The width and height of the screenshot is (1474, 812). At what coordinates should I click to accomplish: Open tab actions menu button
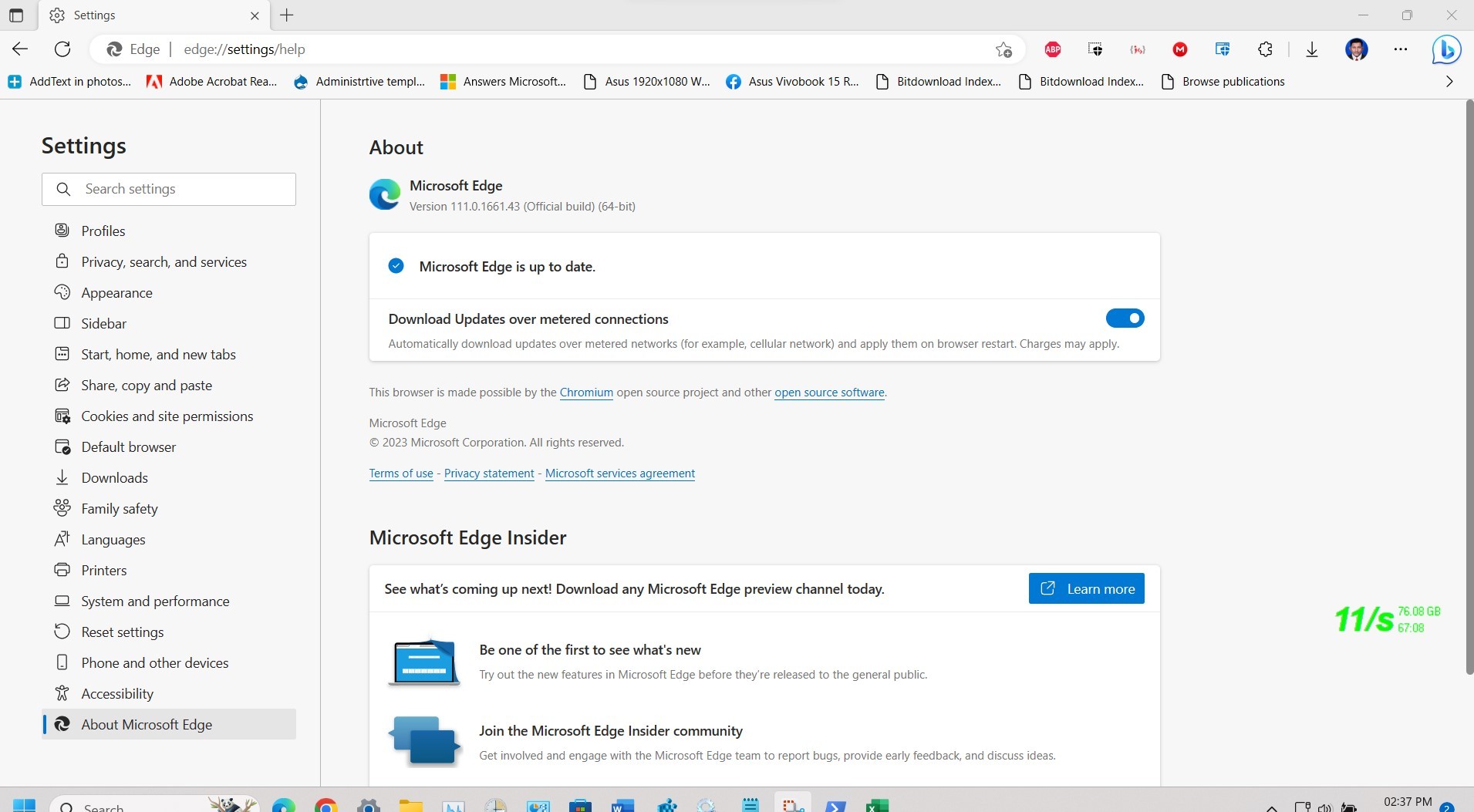tap(15, 15)
